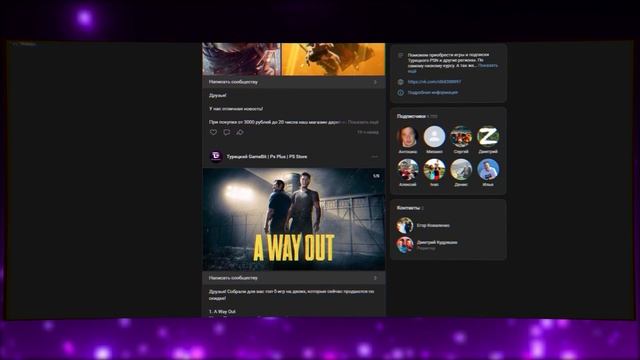Open contact name Егор Коваленко
The height and width of the screenshot is (360, 640).
[433, 225]
